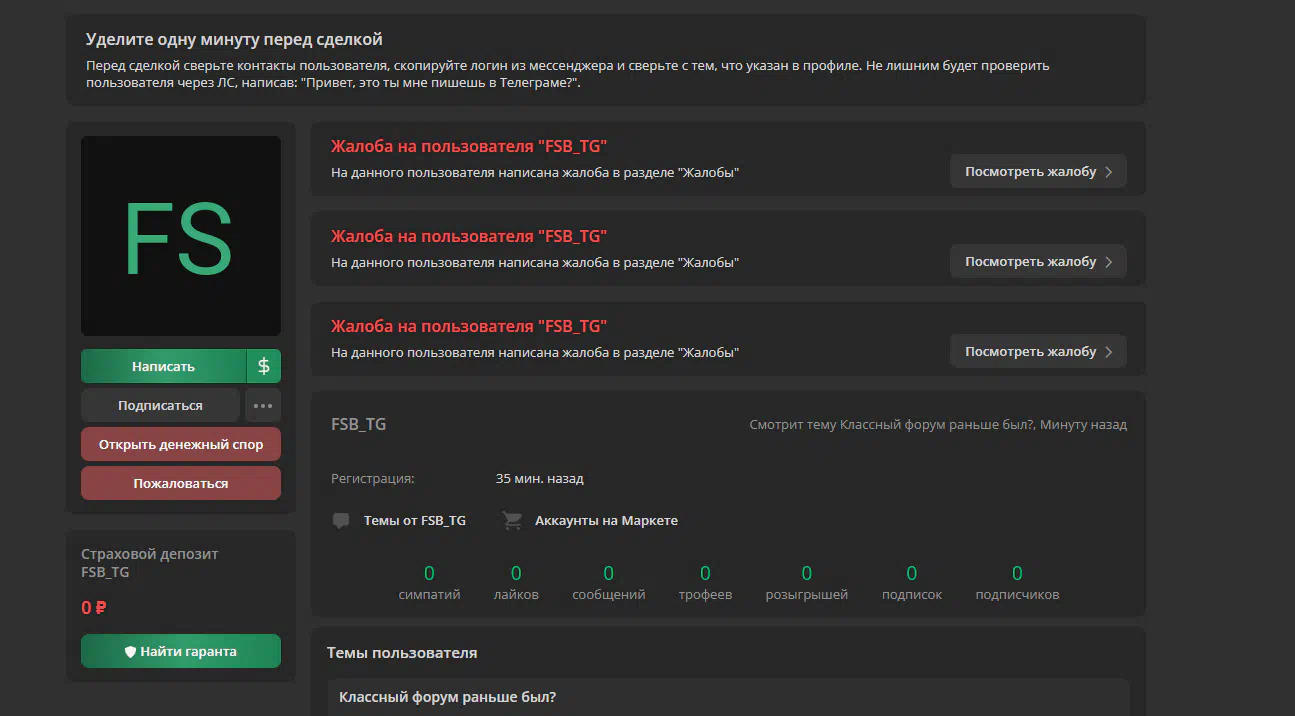Screen dimensions: 1295x716
Task: Click the Написать message button
Action: coord(163,366)
